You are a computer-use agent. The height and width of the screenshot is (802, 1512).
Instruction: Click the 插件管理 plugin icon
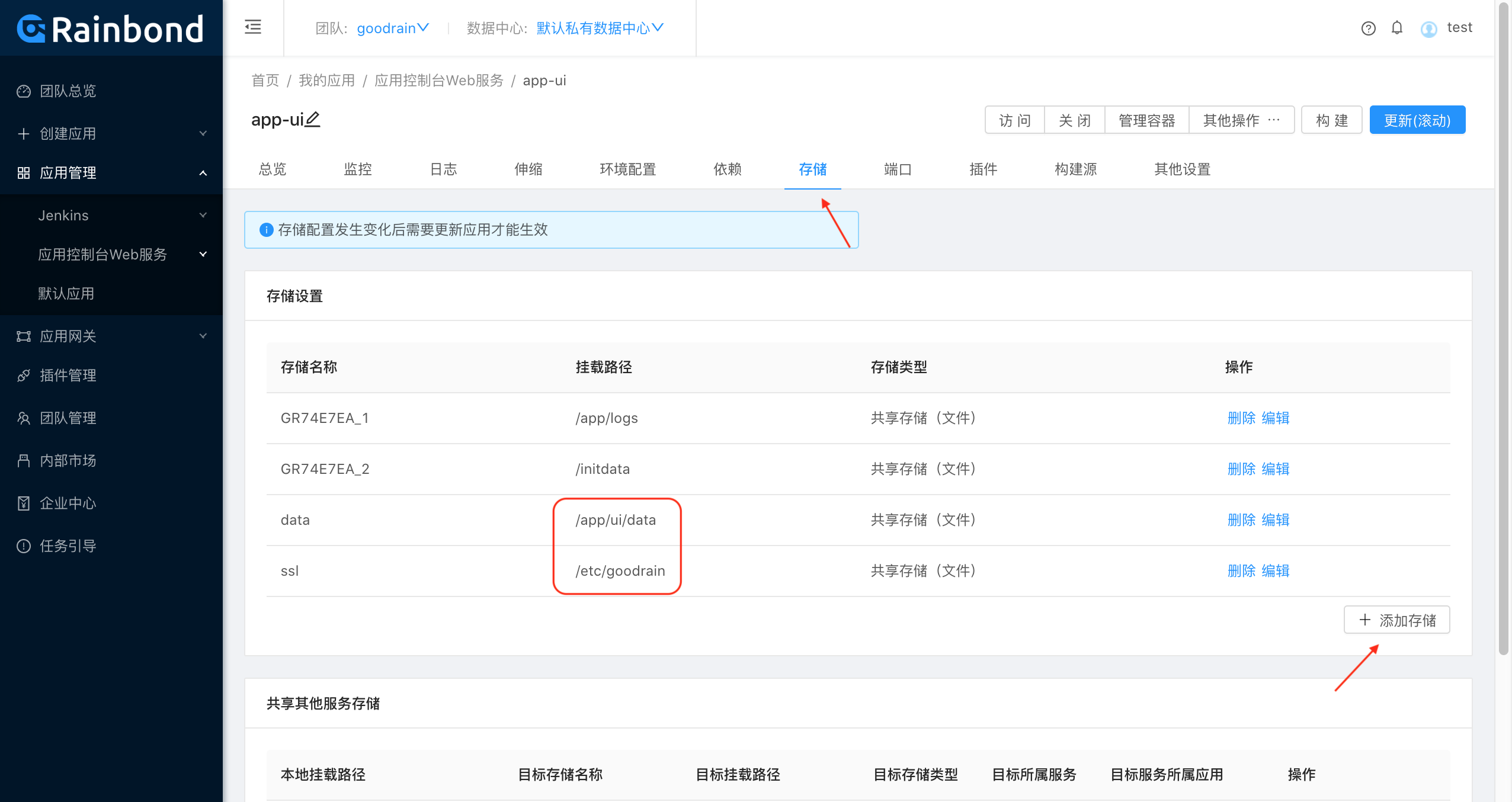coord(24,376)
